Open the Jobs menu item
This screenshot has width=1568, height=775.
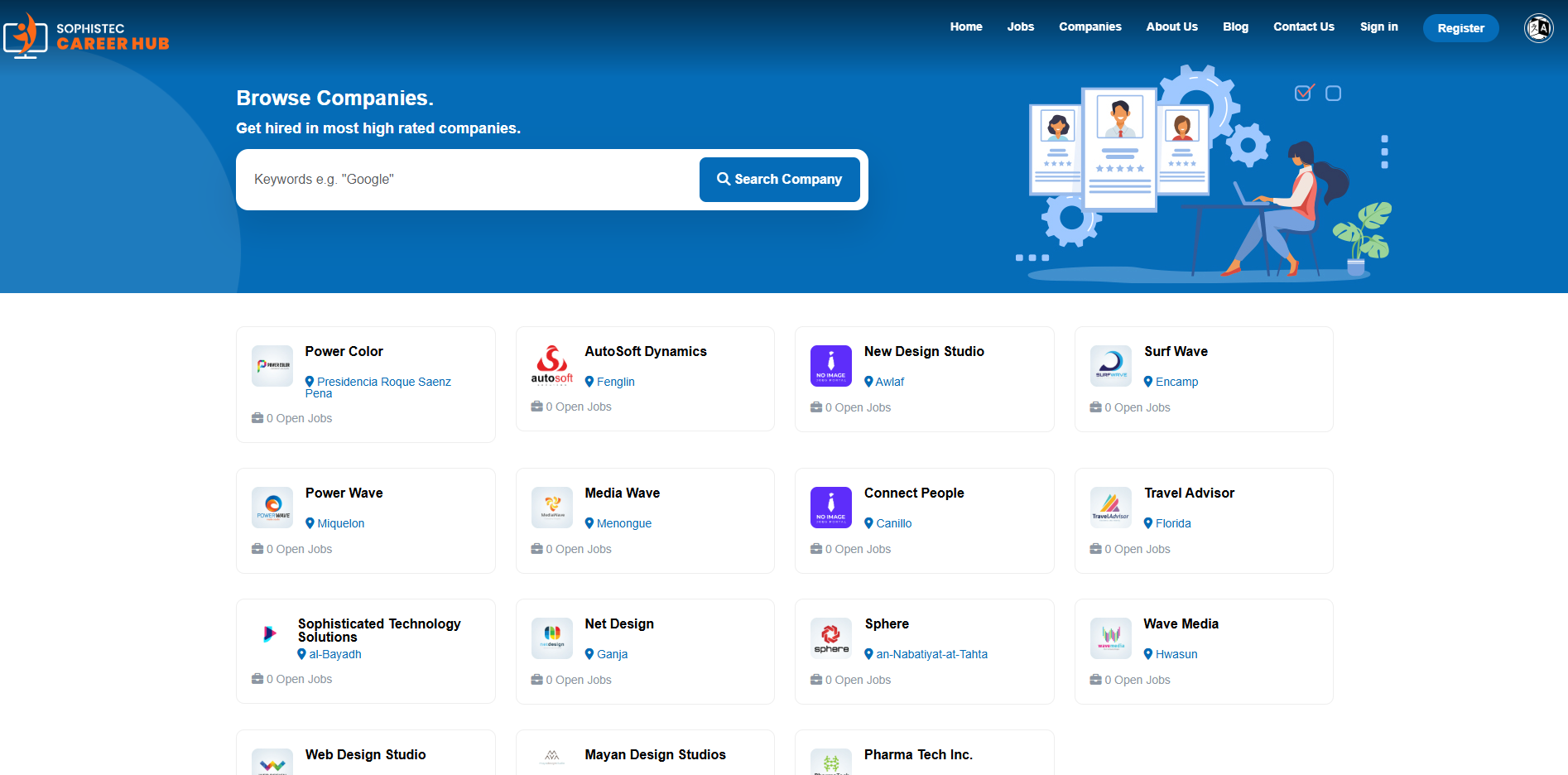click(1021, 26)
